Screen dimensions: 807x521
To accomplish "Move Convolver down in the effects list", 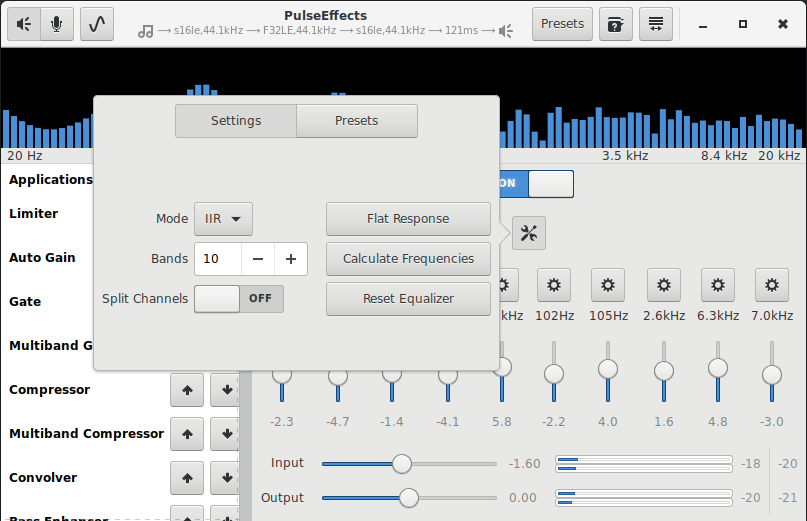I will coord(226,478).
